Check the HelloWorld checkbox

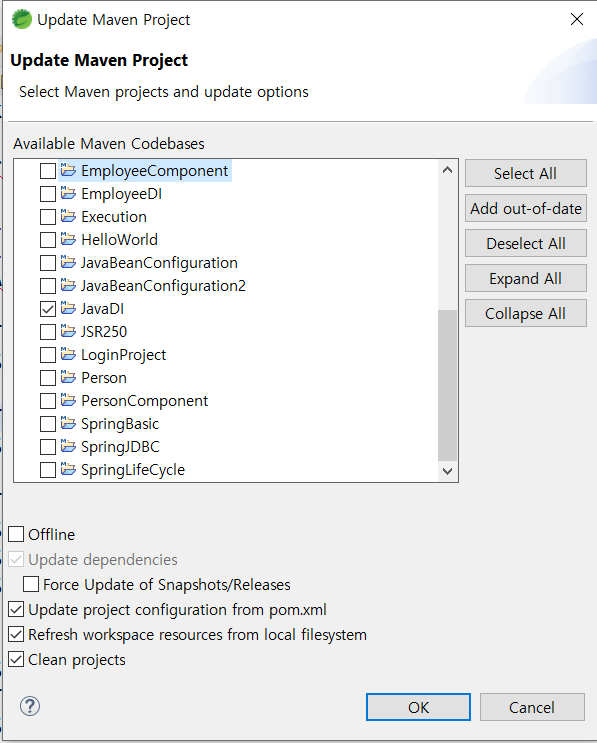click(x=48, y=240)
